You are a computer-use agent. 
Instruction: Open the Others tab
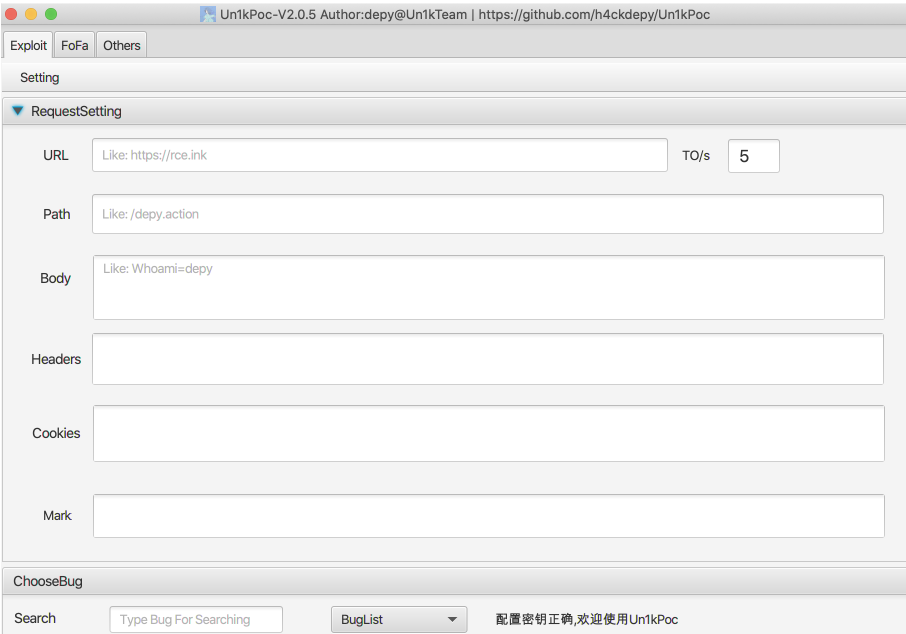pyautogui.click(x=121, y=45)
